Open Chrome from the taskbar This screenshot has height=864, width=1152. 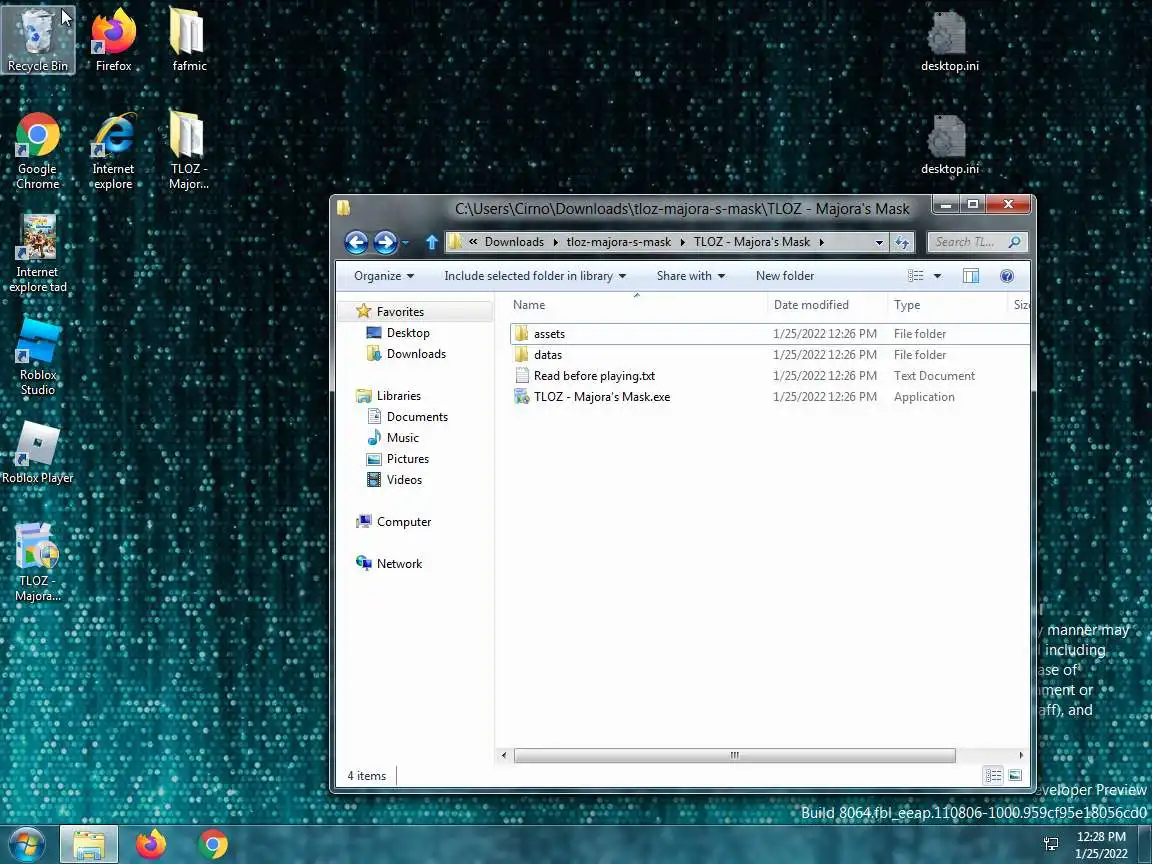(212, 844)
